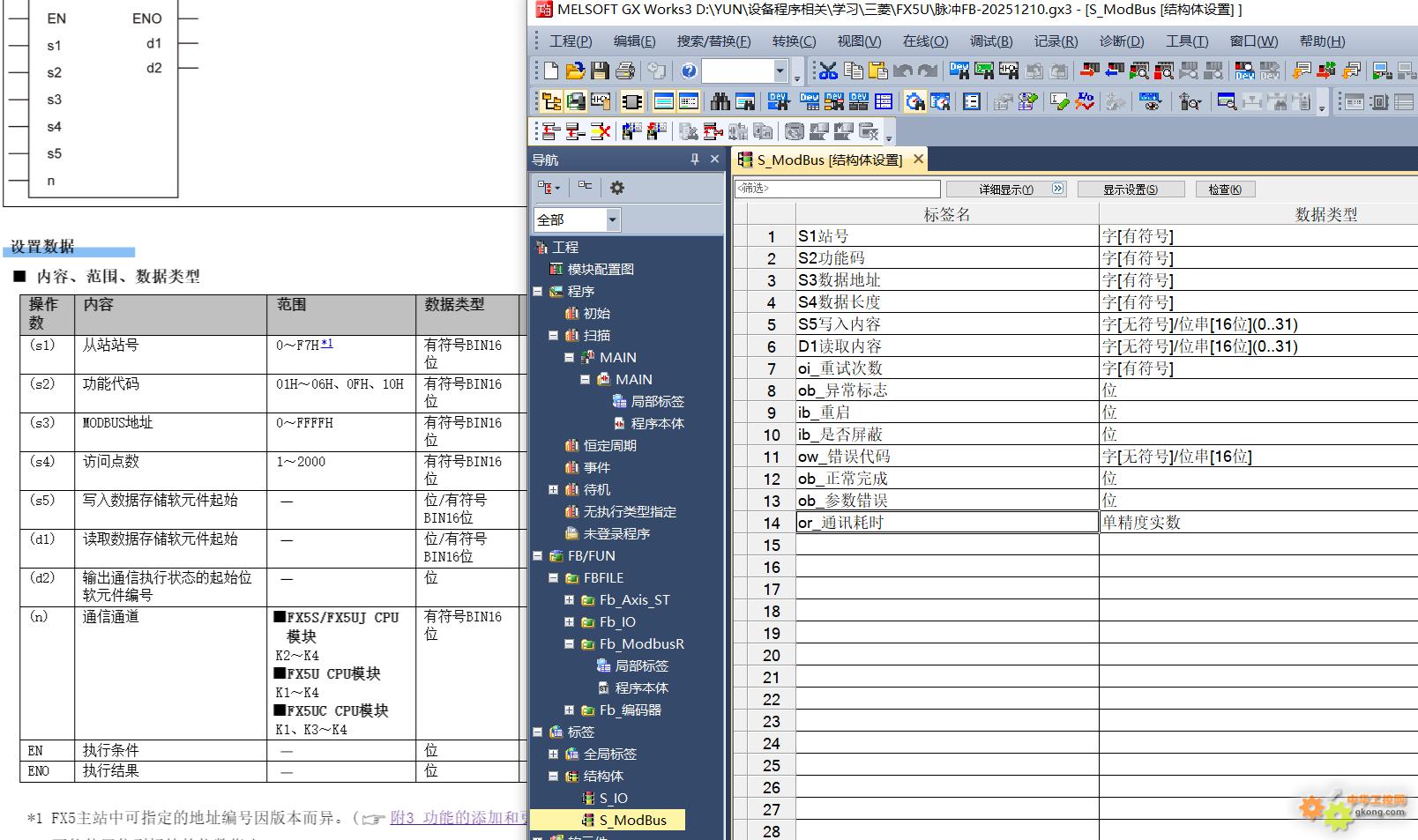Image resolution: width=1418 pixels, height=840 pixels.
Task: Select the S_IO structure in tree
Action: [613, 799]
